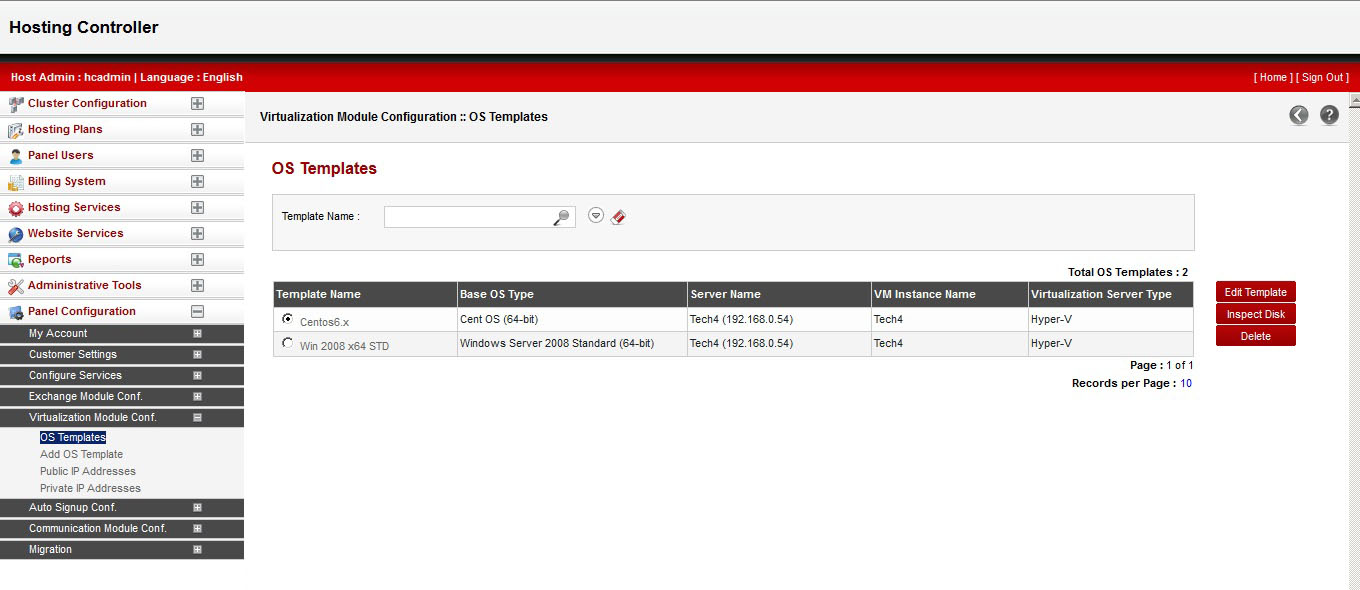This screenshot has height=590, width=1360.
Task: Open Private IP Addresses menu item
Action: coord(90,488)
